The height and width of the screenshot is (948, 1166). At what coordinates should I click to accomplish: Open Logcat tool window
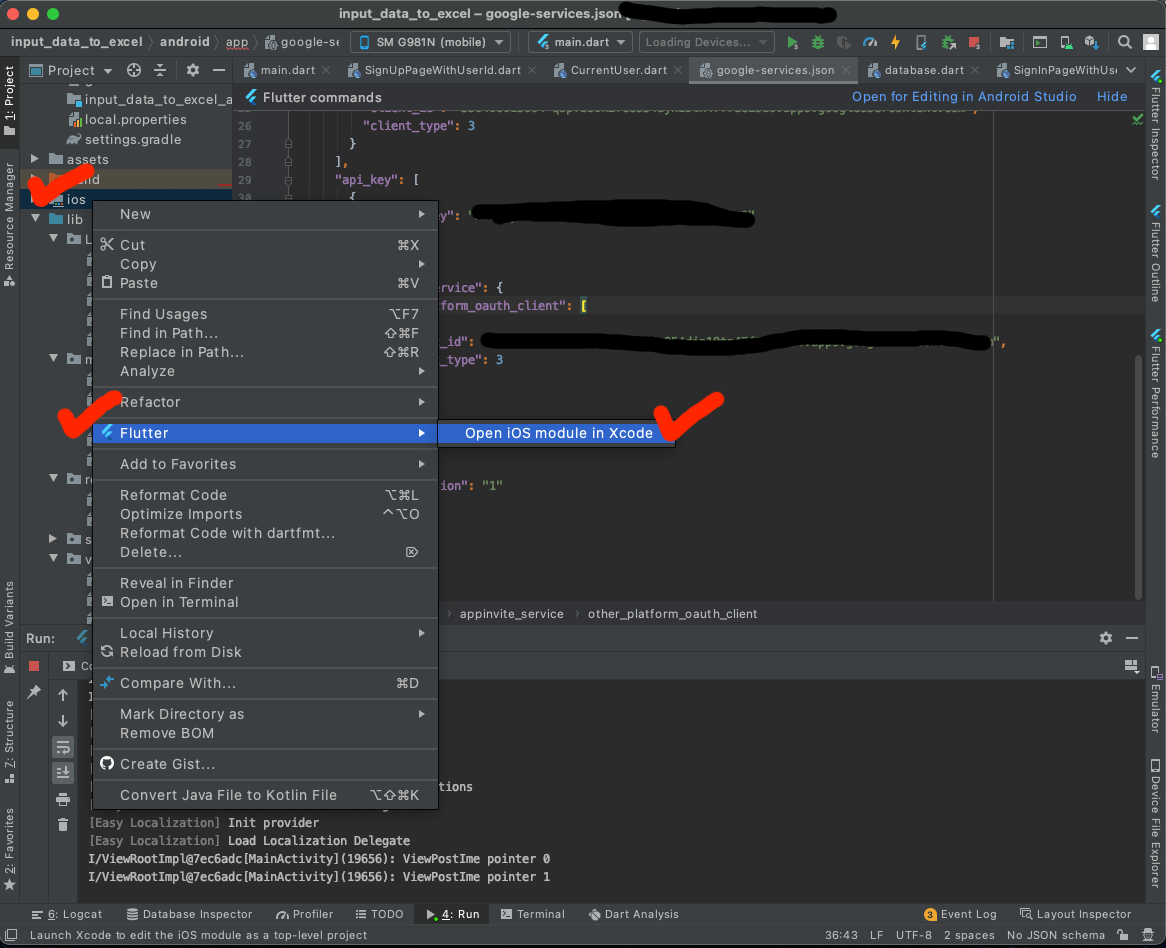point(67,915)
